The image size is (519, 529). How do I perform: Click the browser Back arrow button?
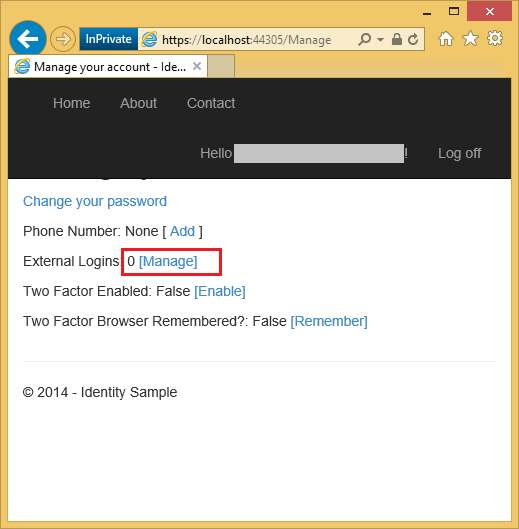[28, 39]
